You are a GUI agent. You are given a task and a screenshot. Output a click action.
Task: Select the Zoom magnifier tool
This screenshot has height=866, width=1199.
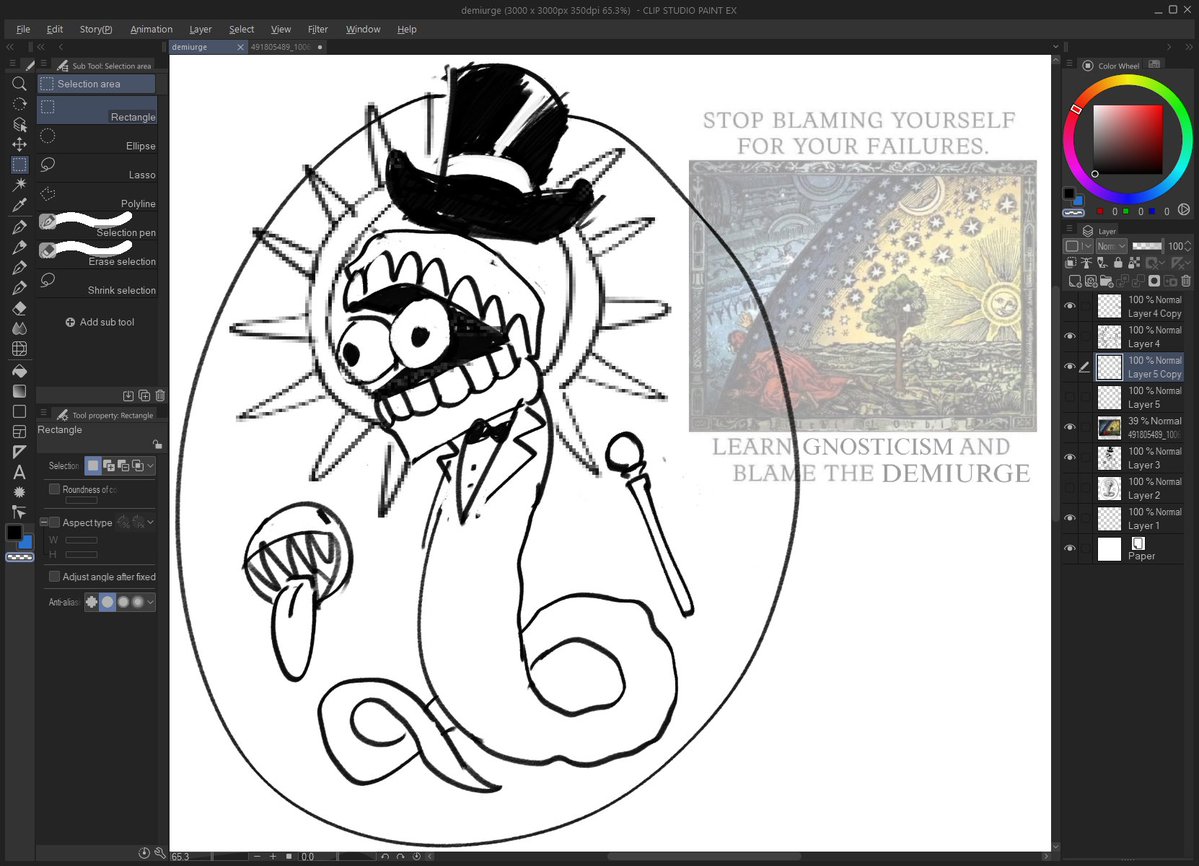(x=19, y=83)
